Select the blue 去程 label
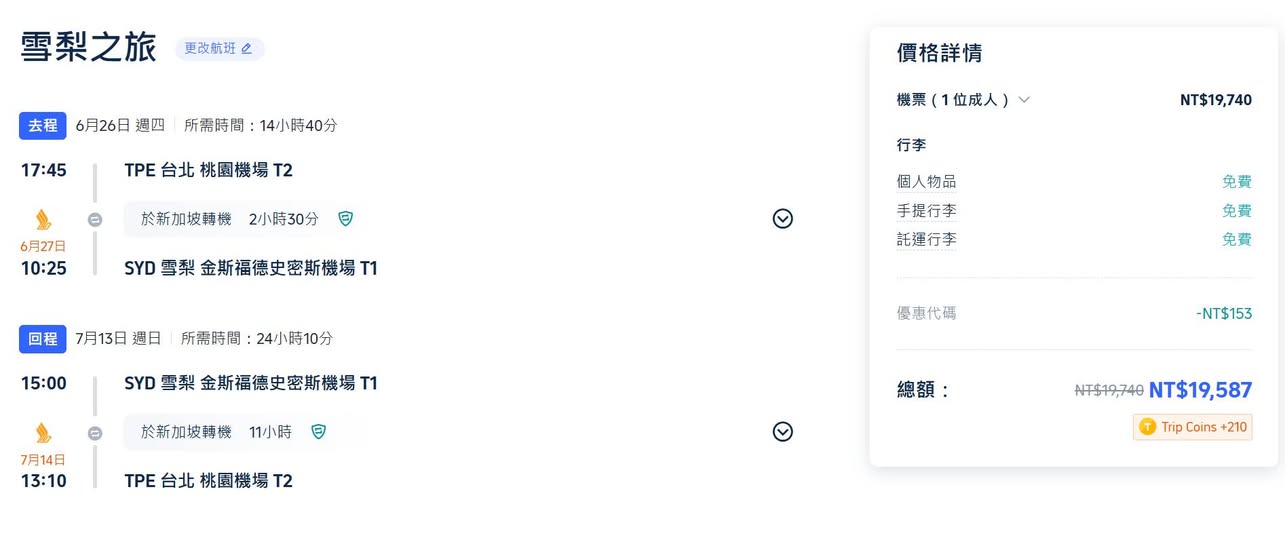This screenshot has width=1285, height=540. (43, 126)
